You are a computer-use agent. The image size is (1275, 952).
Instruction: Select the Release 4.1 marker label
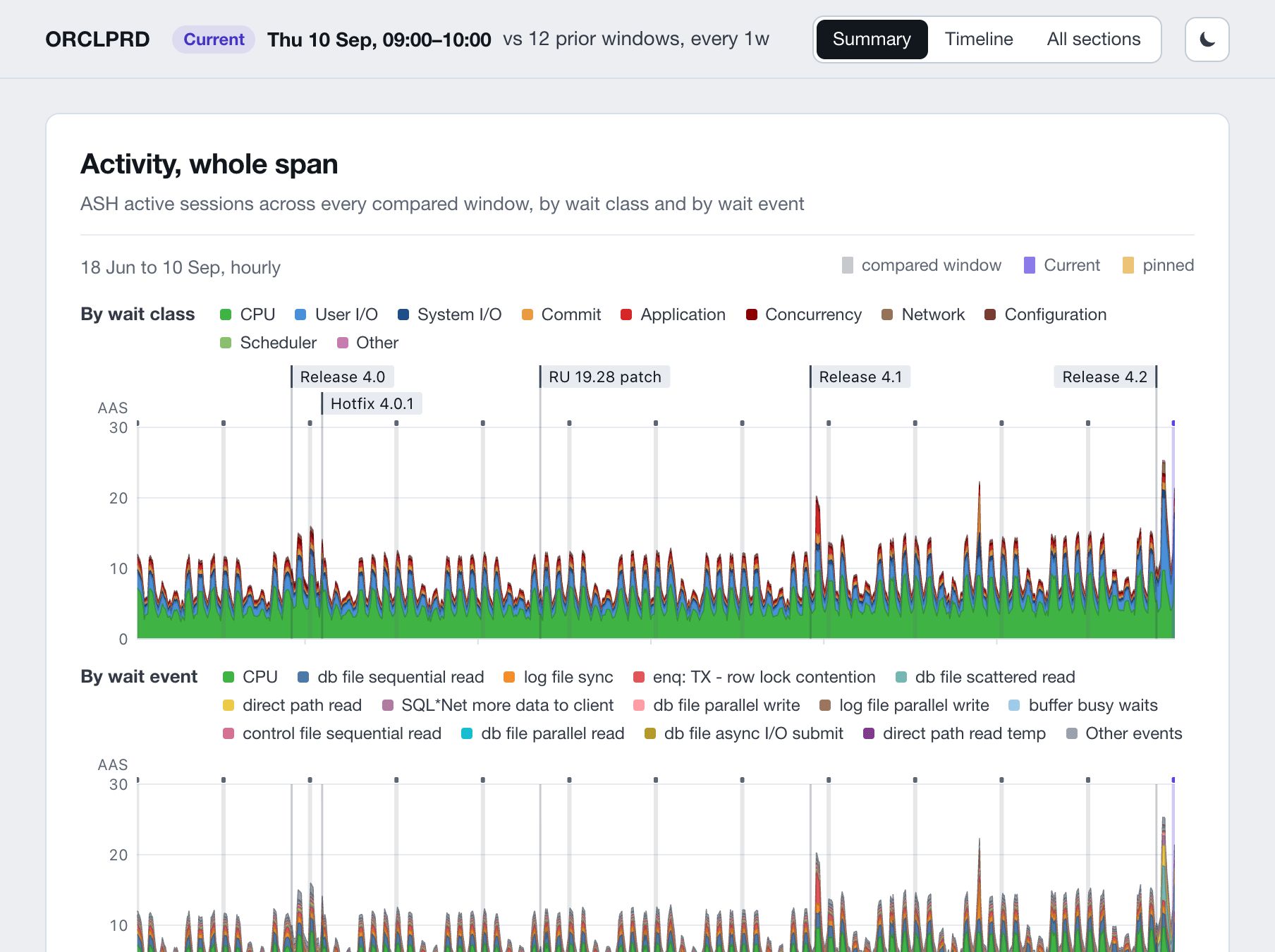pos(860,377)
